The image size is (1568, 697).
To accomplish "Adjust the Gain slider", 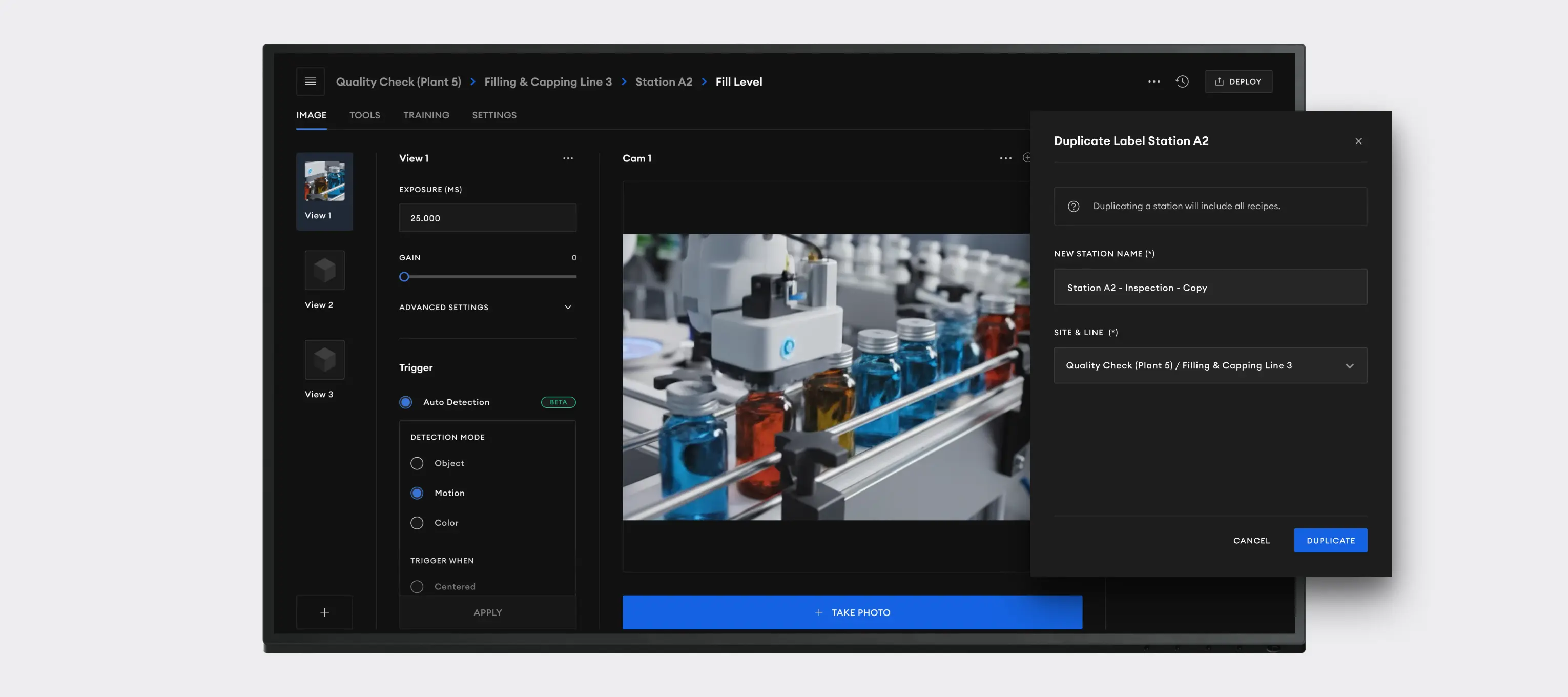I will click(404, 276).
